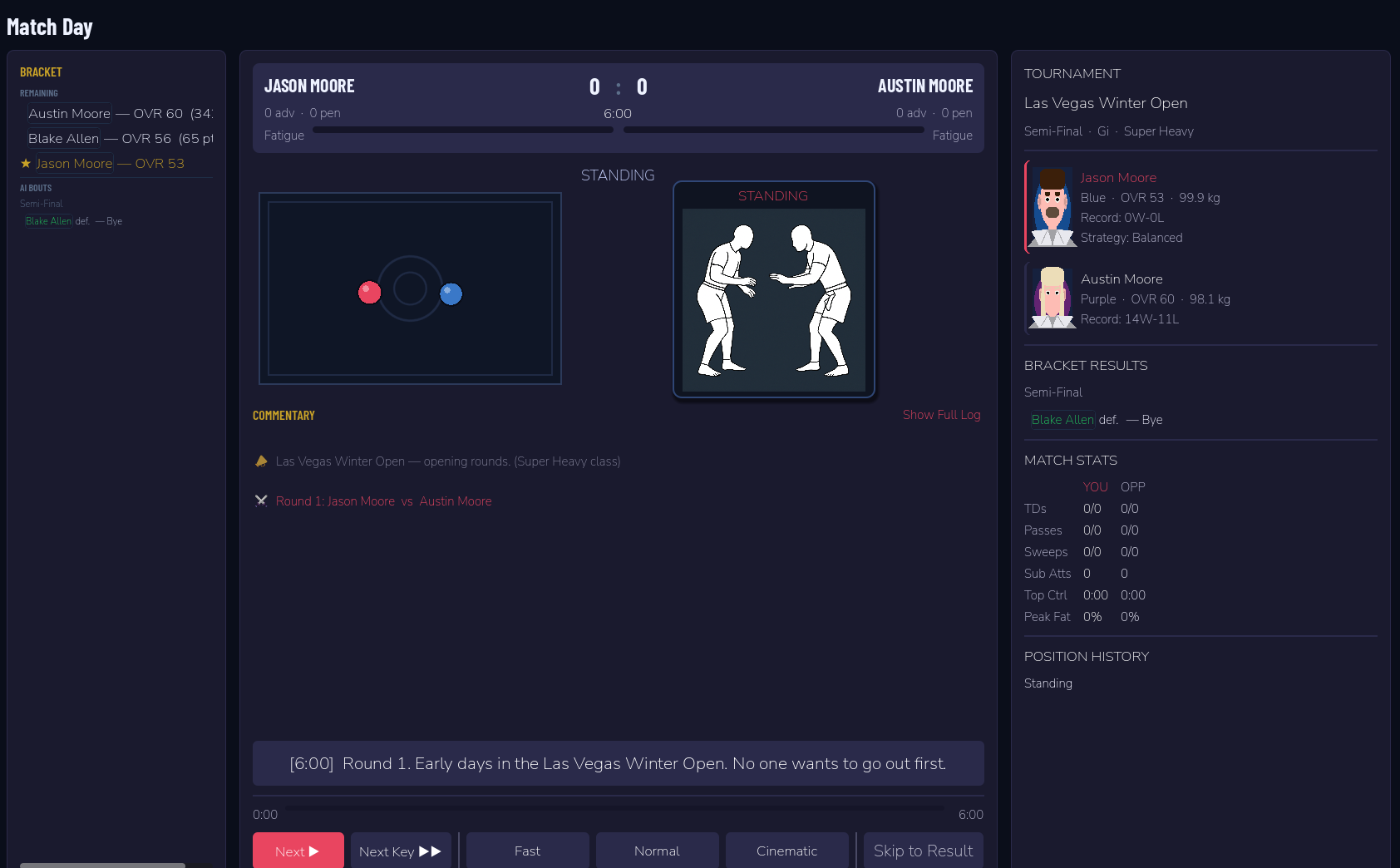1400x868 pixels.
Task: Click the blue fighter dot on the mat
Action: [451, 293]
